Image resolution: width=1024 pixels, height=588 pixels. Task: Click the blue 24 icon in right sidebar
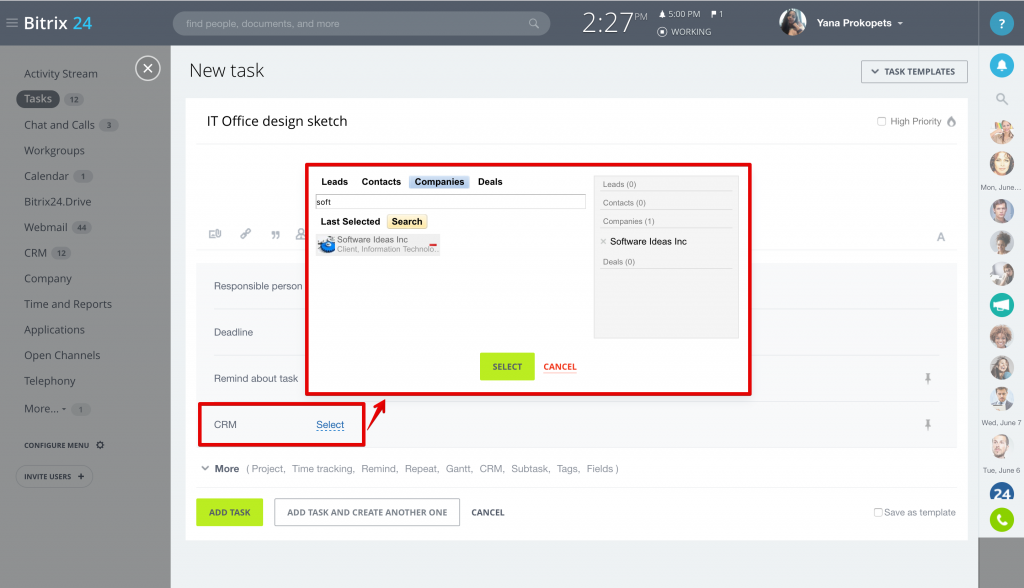click(1001, 493)
